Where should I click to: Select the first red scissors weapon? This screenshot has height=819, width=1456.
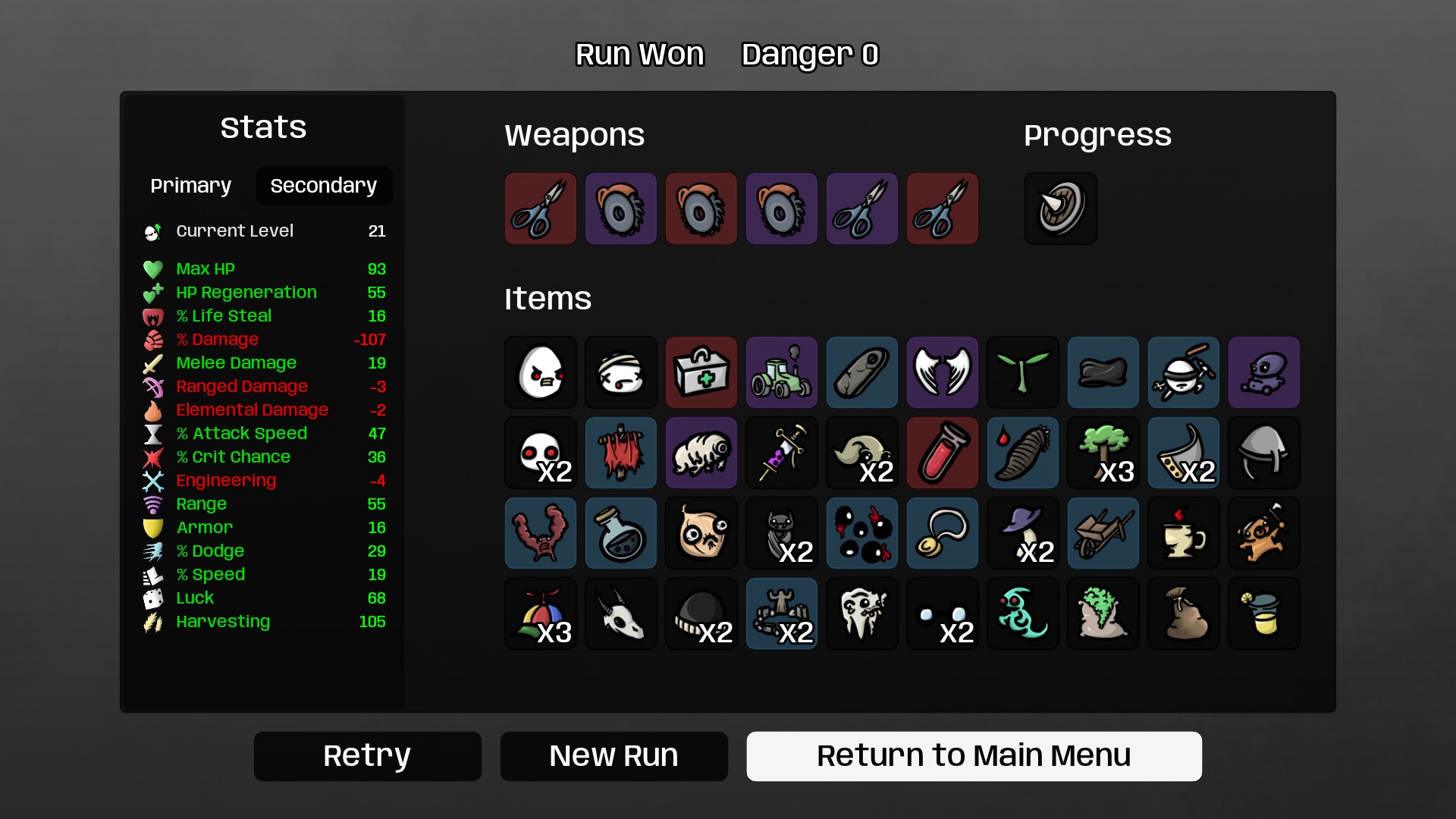pyautogui.click(x=541, y=209)
